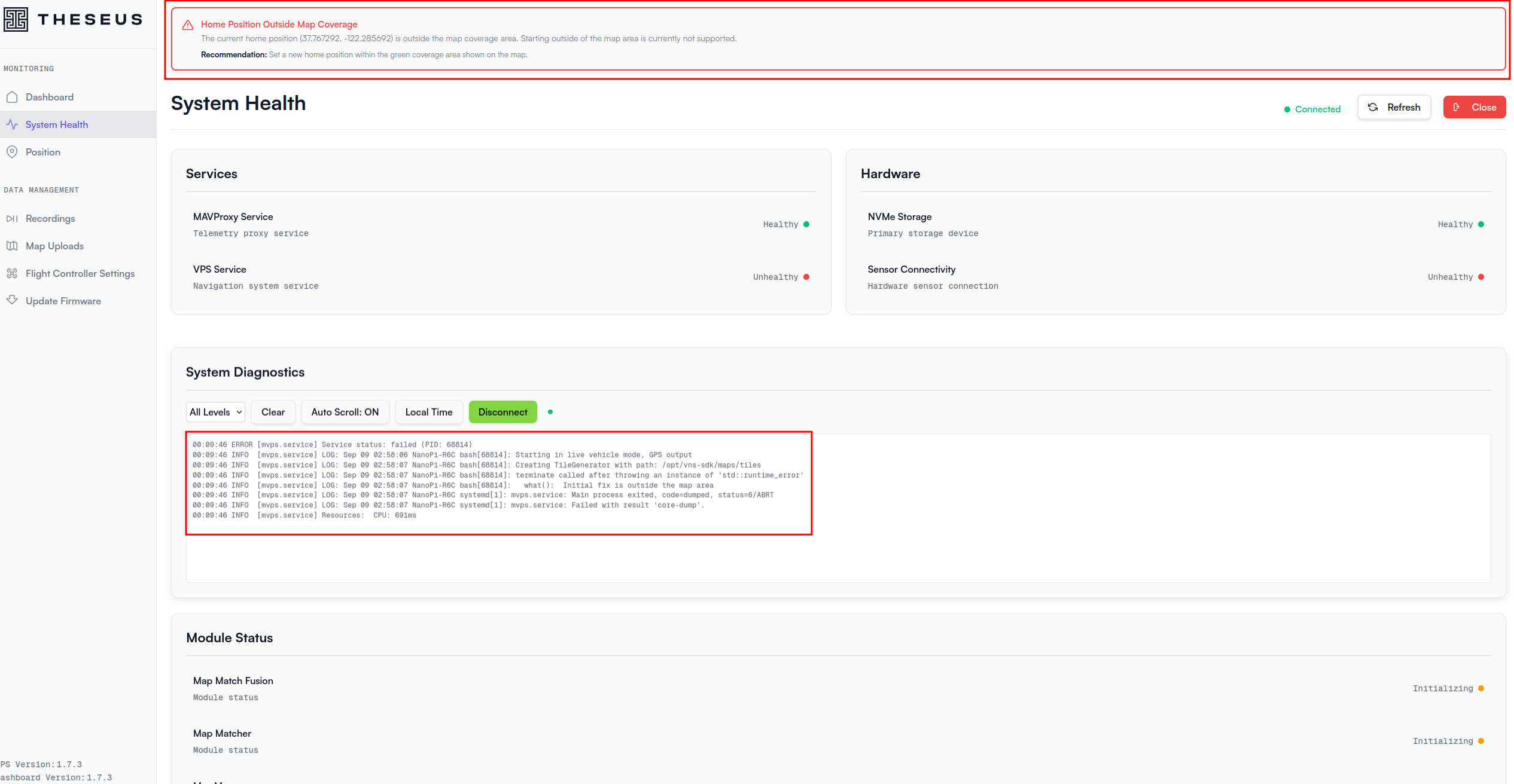
Task: Click the warning triangle alert icon
Action: pos(188,25)
